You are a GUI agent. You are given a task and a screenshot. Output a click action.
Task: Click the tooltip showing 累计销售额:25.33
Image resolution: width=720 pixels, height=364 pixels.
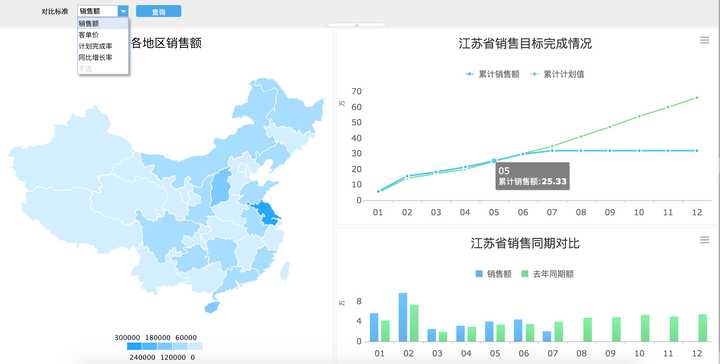pos(533,176)
